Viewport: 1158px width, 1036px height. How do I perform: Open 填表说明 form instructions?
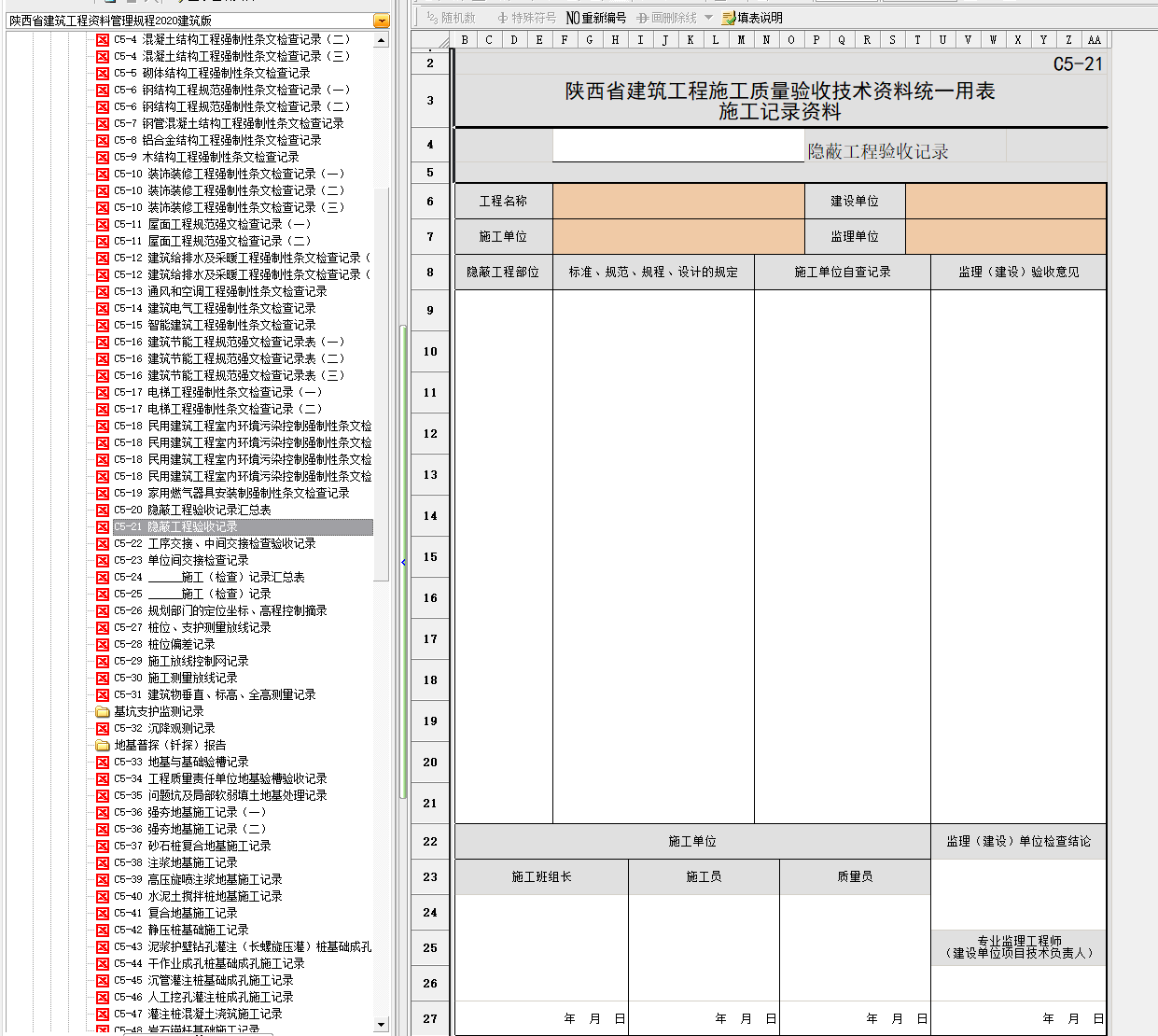click(751, 18)
